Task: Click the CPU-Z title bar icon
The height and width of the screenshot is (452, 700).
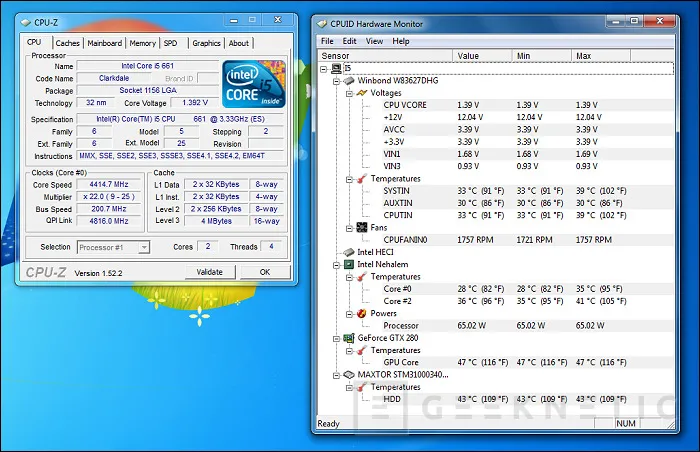Action: pos(26,22)
